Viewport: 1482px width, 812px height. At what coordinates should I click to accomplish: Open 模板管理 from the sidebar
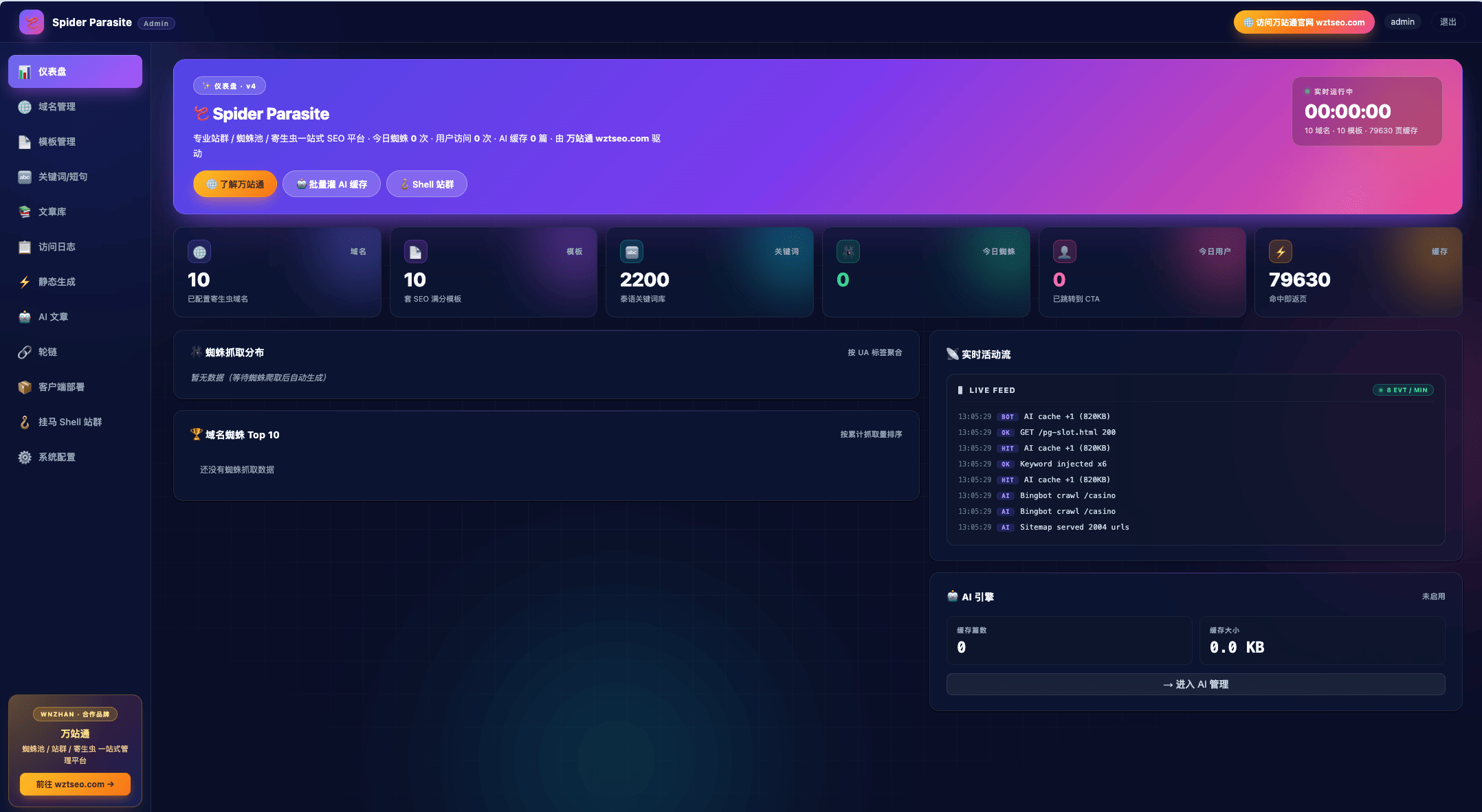pyautogui.click(x=76, y=142)
